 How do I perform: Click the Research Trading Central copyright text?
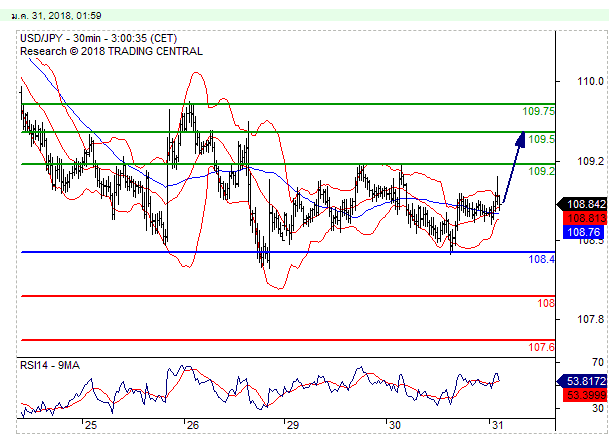point(110,51)
